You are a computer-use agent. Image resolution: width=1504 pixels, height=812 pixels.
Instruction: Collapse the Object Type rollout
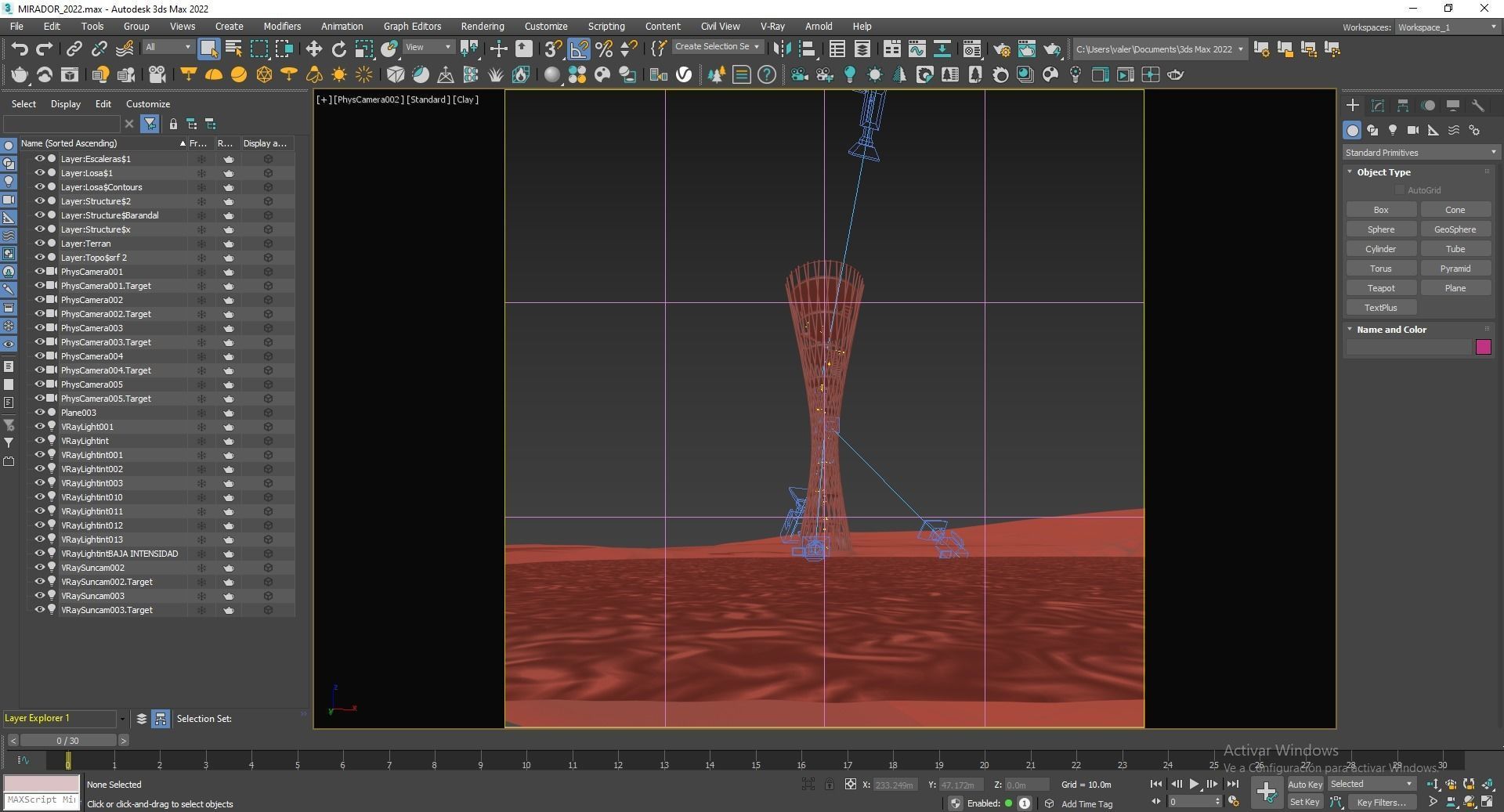(1383, 172)
